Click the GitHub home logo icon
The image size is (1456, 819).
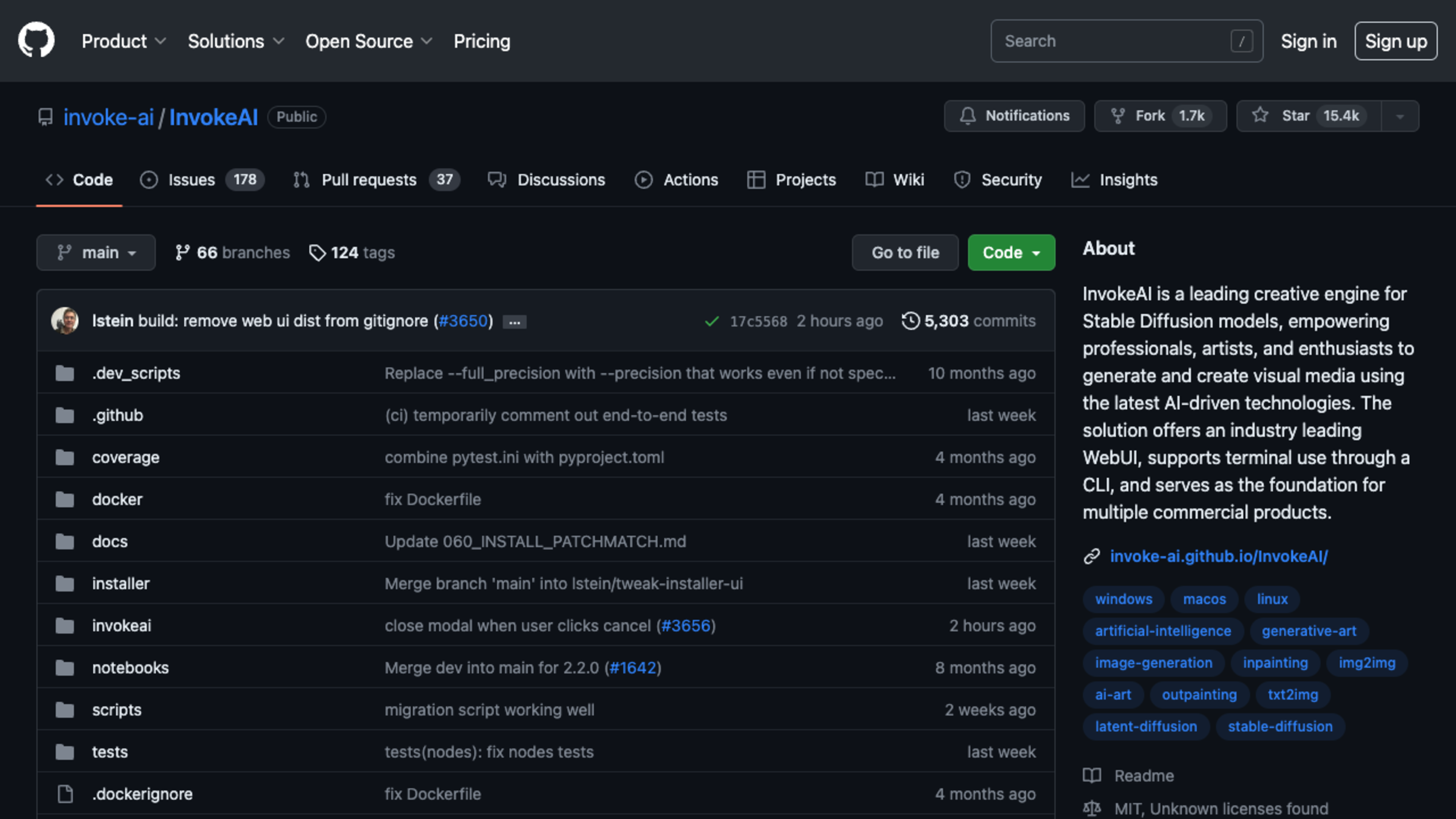[36, 41]
